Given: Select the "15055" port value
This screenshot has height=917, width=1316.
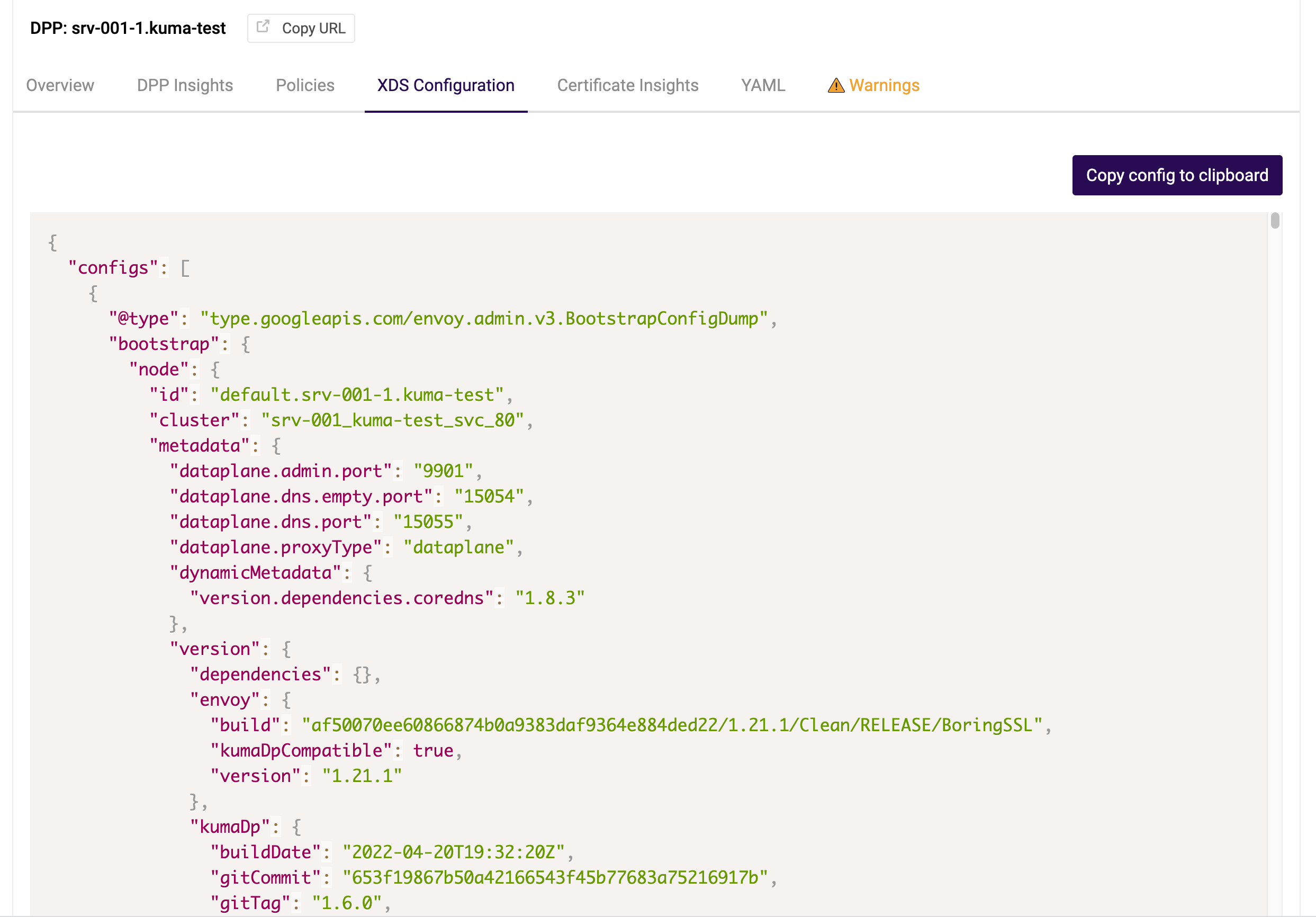Looking at the screenshot, I should pyautogui.click(x=428, y=522).
